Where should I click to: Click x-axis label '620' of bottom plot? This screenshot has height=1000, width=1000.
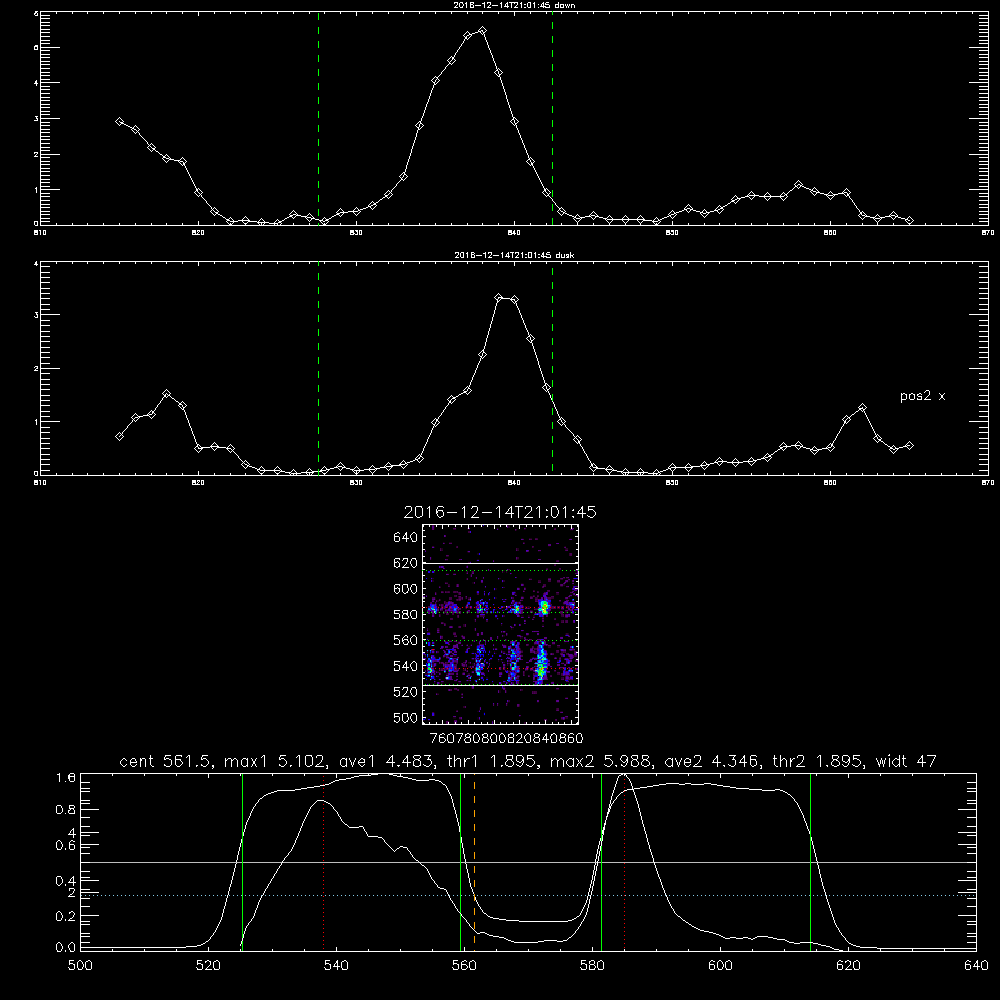[x=848, y=966]
